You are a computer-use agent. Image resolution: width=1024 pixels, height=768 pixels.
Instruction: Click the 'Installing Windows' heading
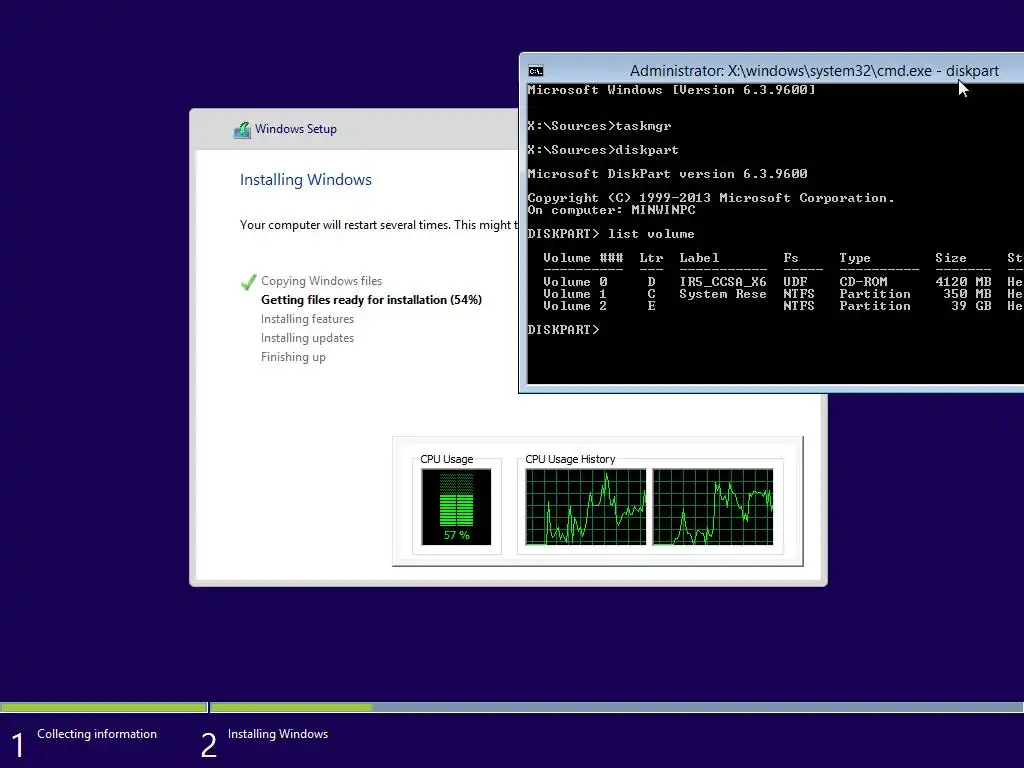[x=306, y=180]
